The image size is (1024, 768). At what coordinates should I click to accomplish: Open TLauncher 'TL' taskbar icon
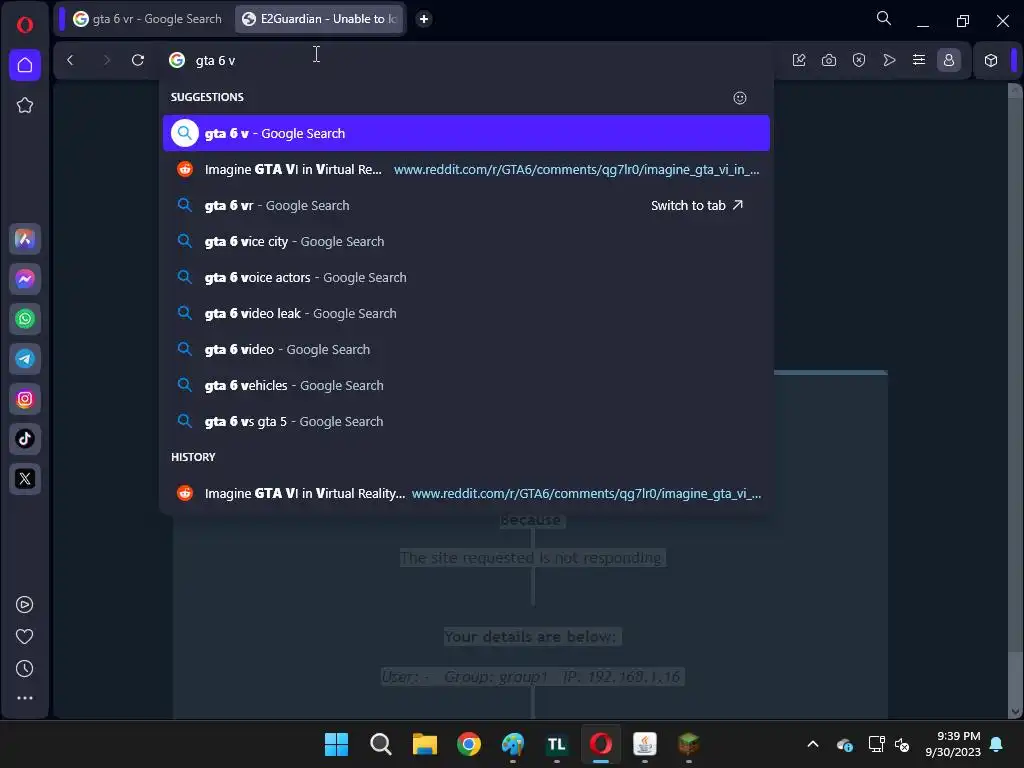(556, 744)
